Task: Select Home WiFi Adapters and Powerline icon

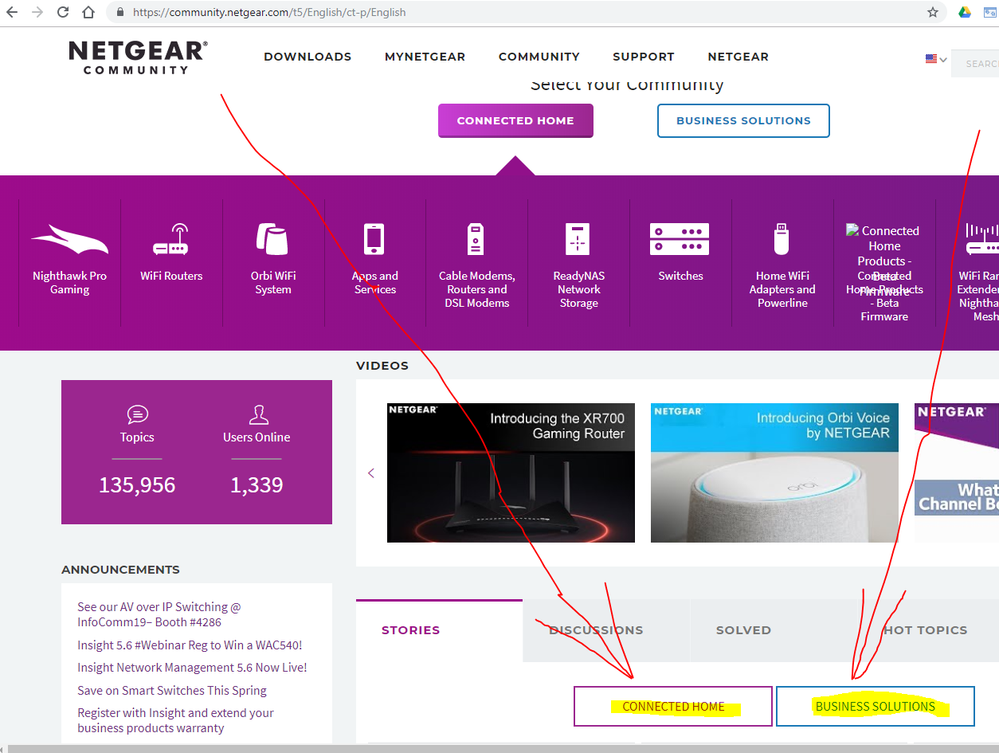Action: tap(782, 240)
